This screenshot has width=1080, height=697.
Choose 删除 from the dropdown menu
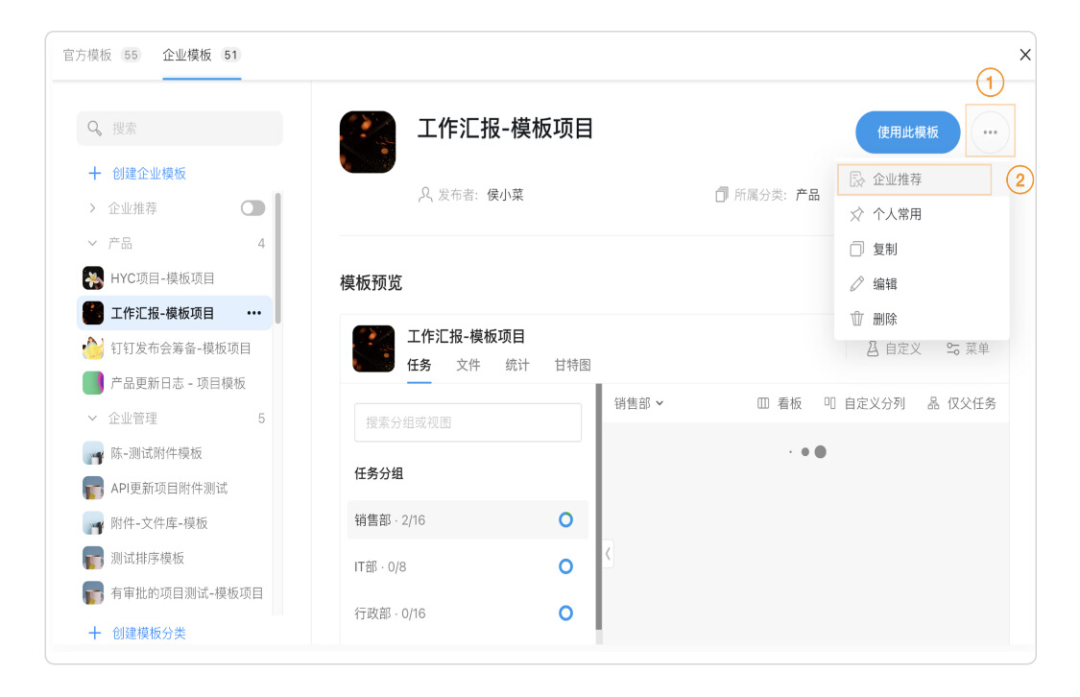coord(922,319)
